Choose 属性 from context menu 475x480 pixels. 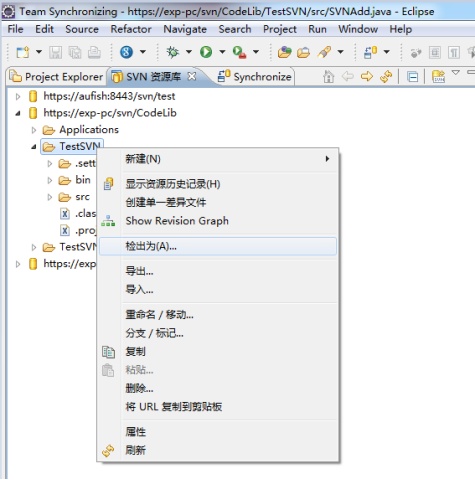(x=218, y=432)
